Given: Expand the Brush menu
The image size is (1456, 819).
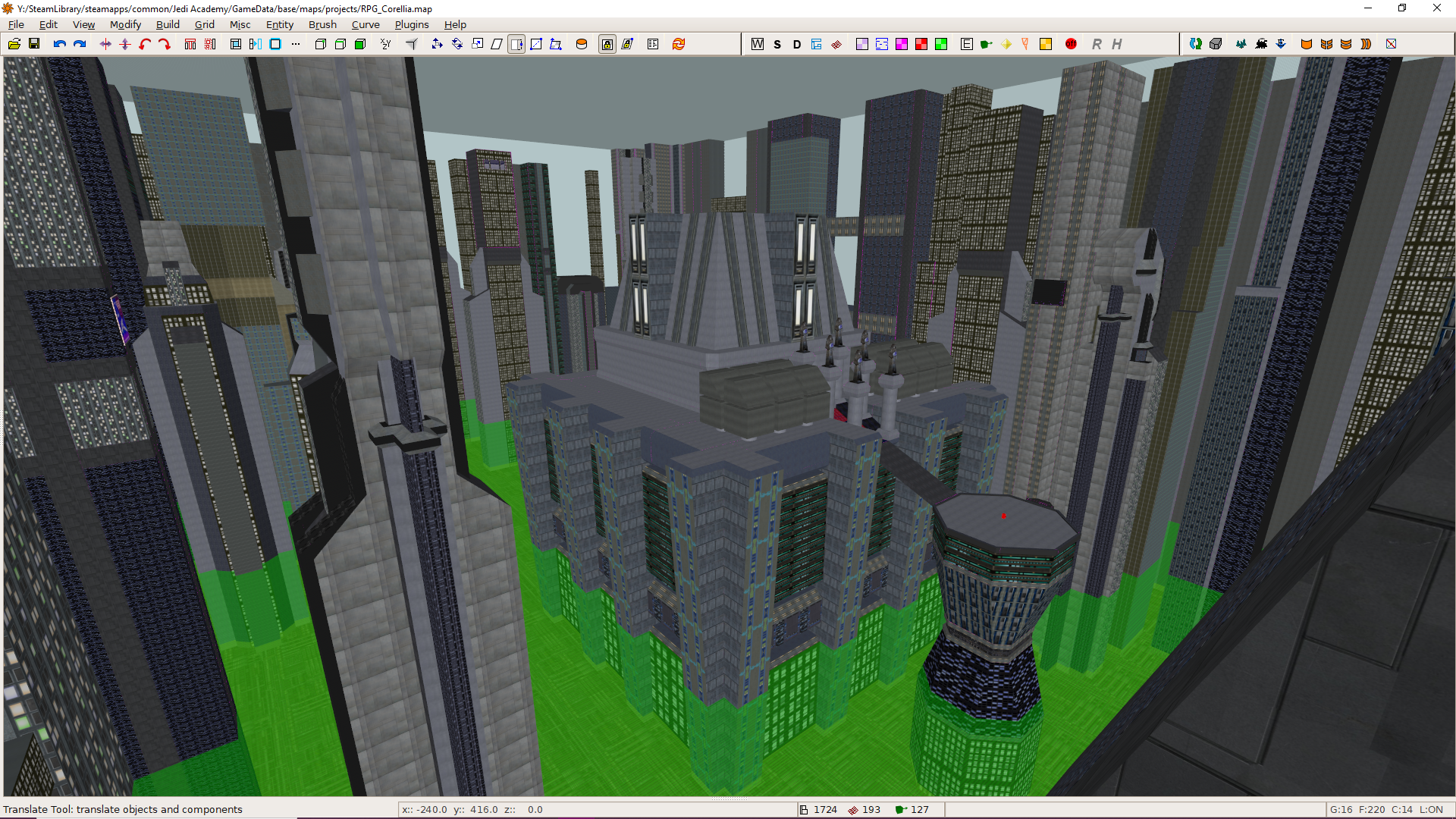Looking at the screenshot, I should click(322, 24).
